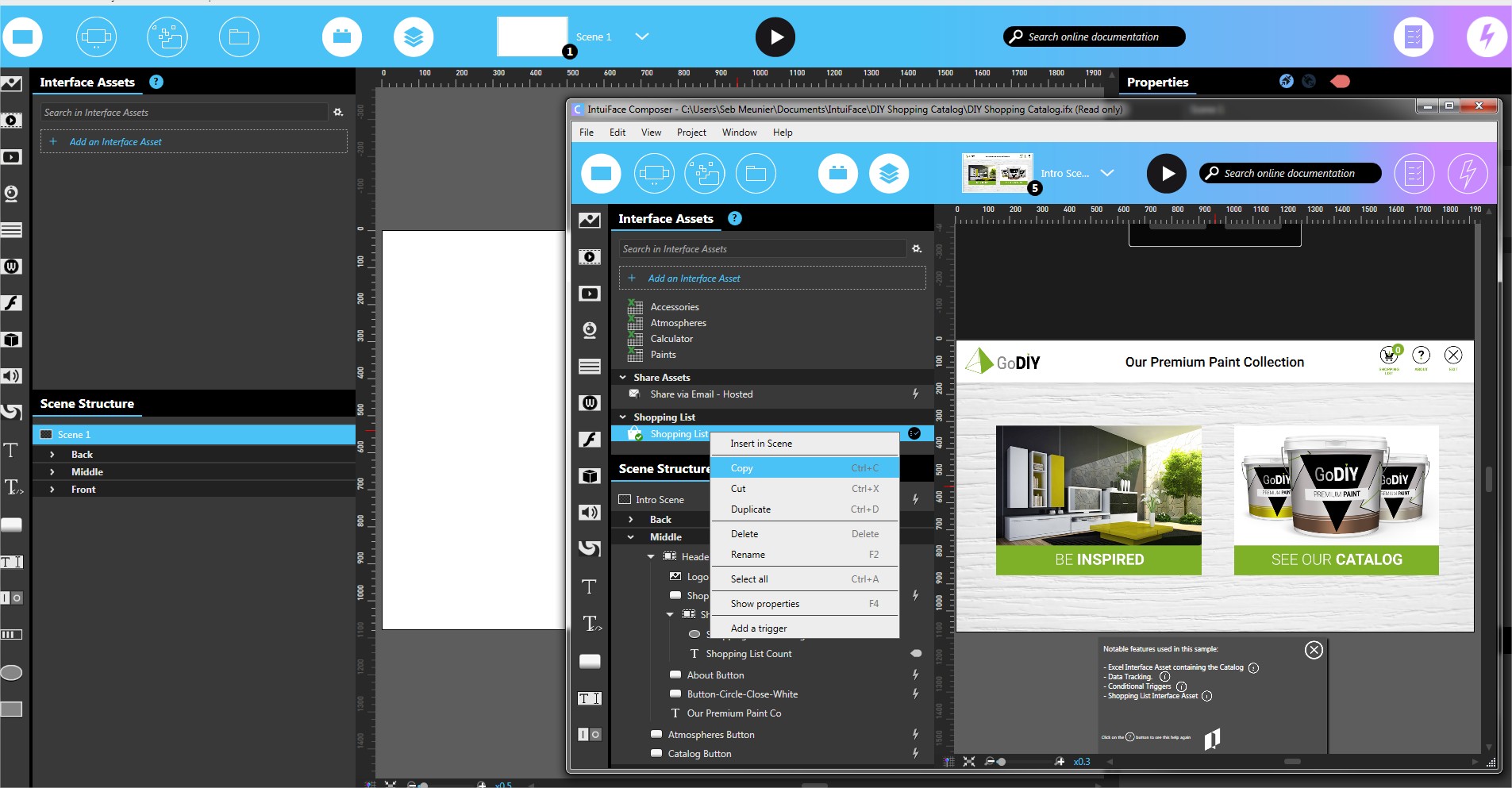
Task: Click the shopping cart icon in scene header
Action: pyautogui.click(x=1389, y=356)
